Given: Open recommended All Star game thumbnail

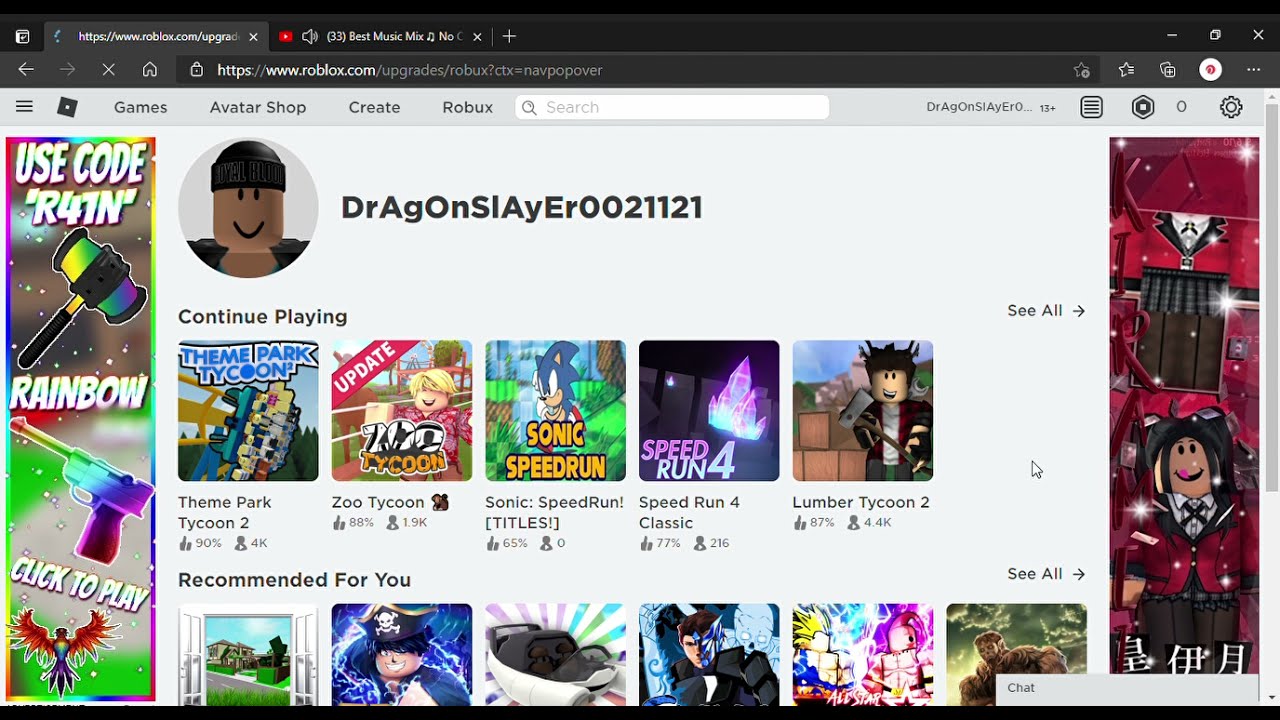Looking at the screenshot, I should [863, 654].
